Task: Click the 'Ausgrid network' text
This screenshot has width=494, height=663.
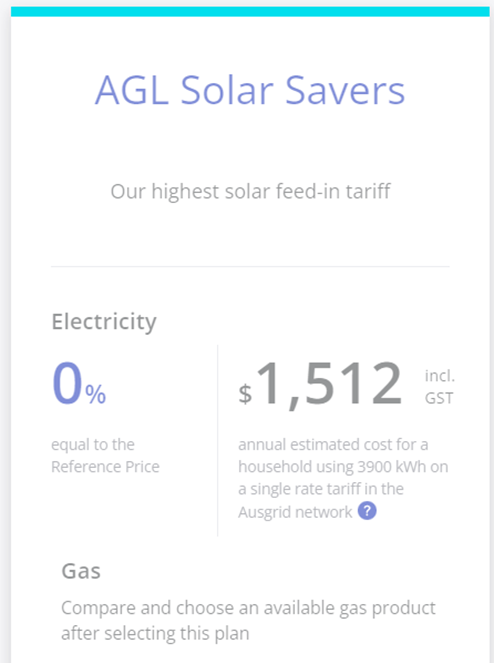Action: point(295,512)
